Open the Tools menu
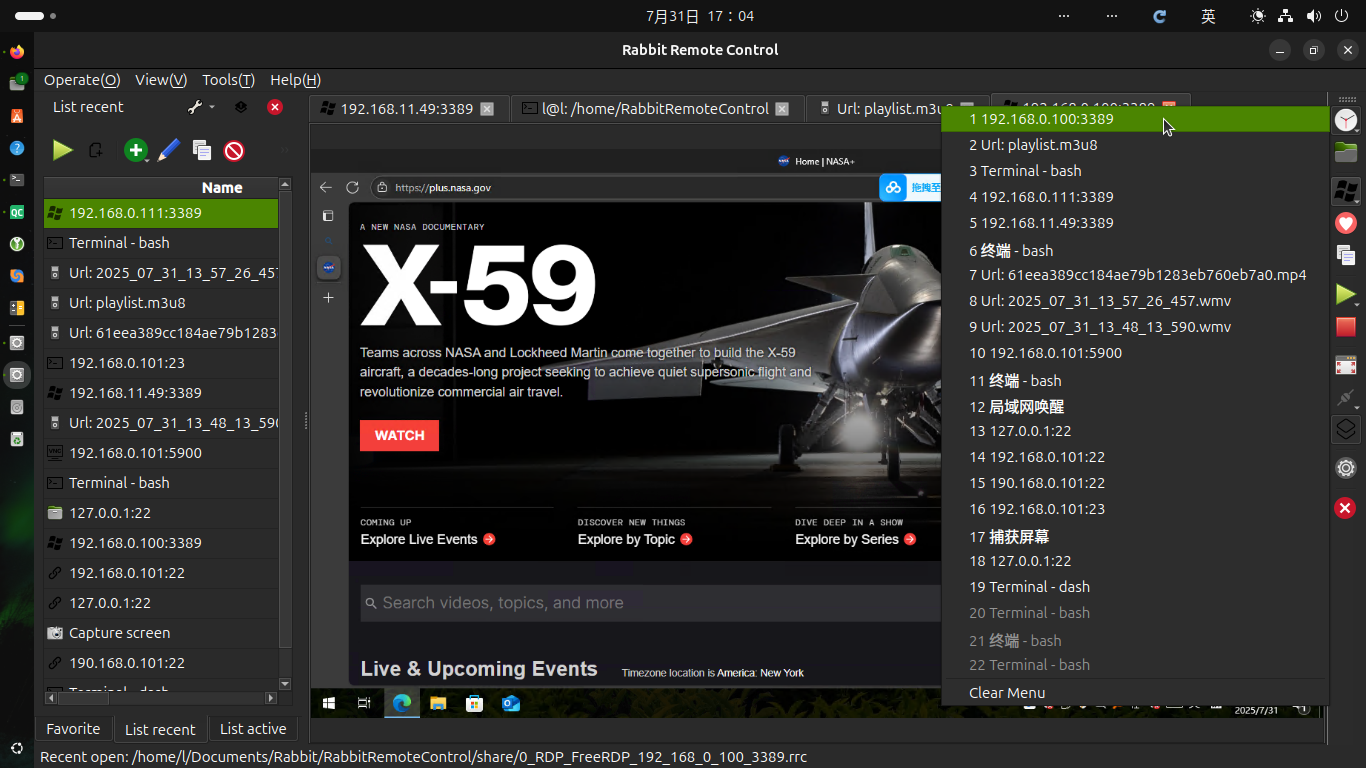The image size is (1366, 768). 227,80
